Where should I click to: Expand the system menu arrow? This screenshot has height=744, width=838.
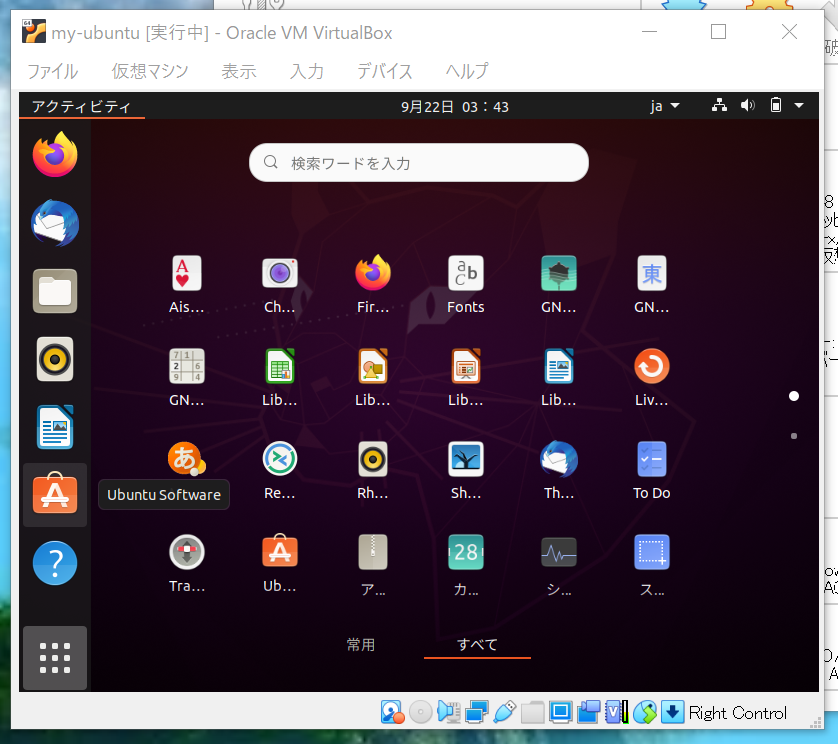tap(799, 106)
